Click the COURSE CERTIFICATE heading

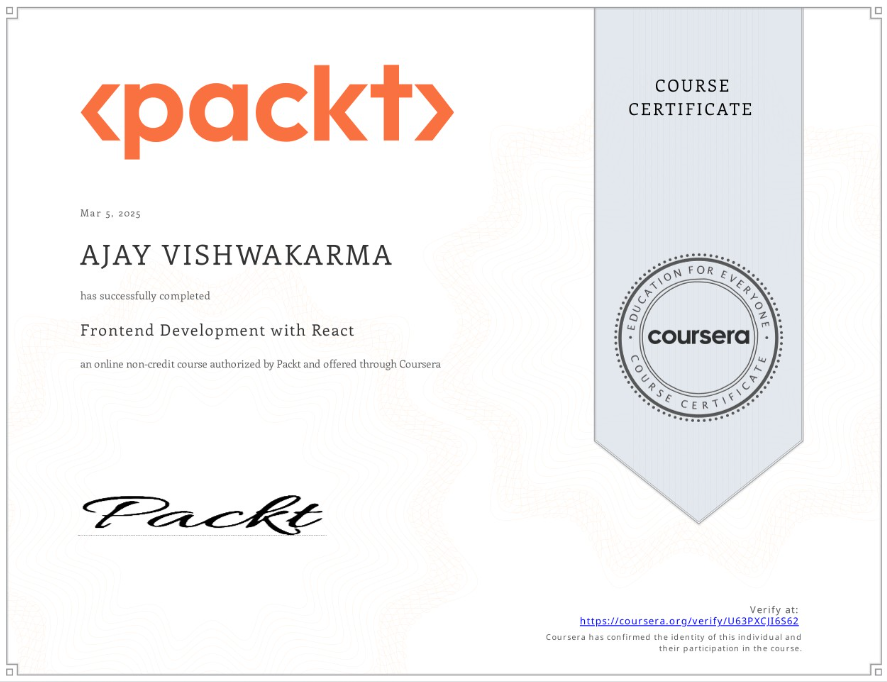click(x=690, y=97)
